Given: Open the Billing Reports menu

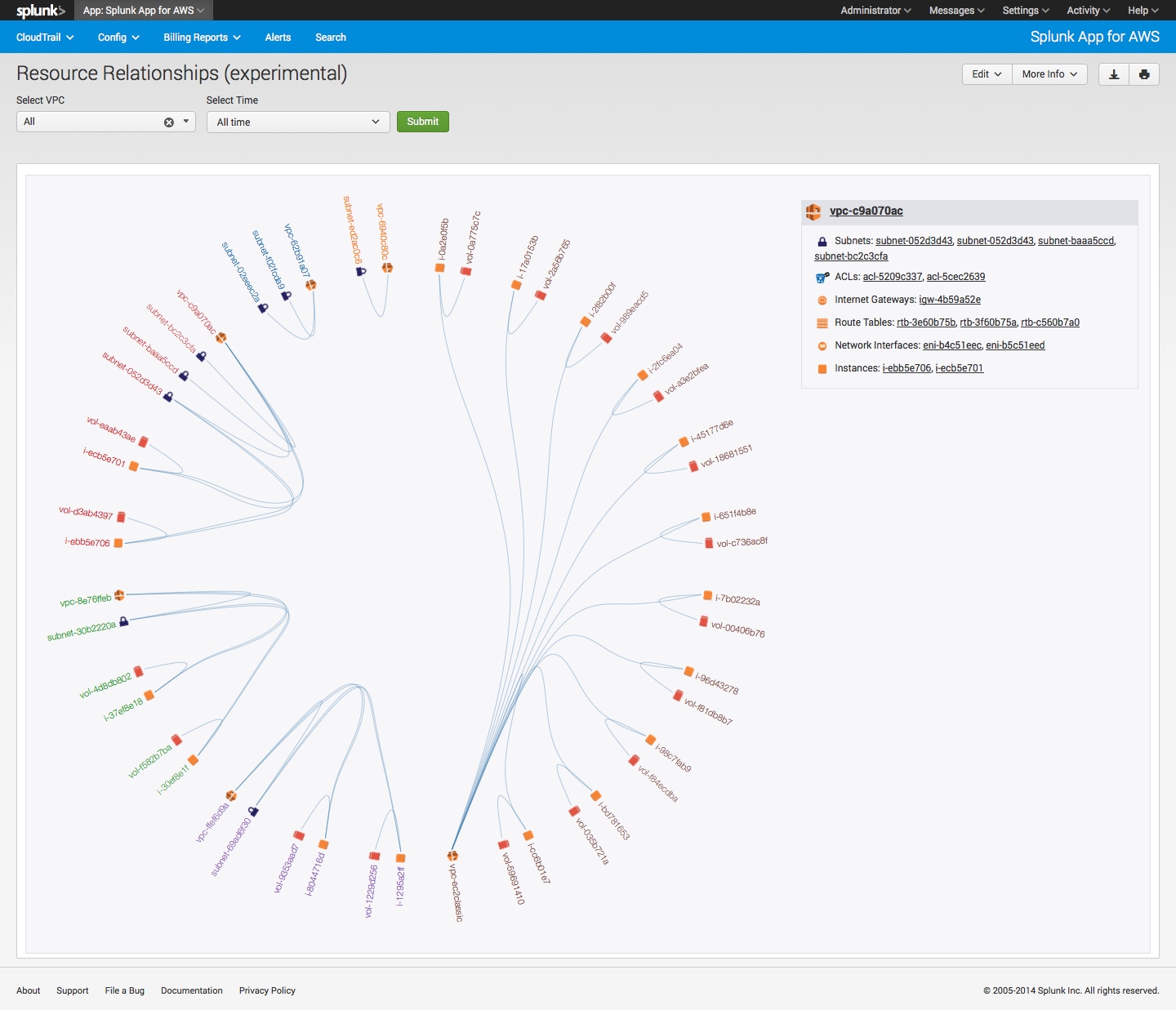Looking at the screenshot, I should 202,38.
